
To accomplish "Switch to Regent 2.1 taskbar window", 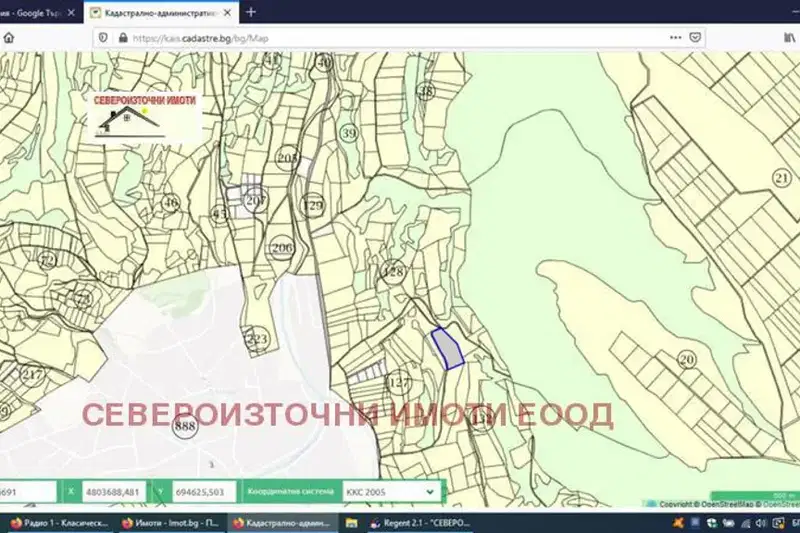I will click(x=420, y=523).
